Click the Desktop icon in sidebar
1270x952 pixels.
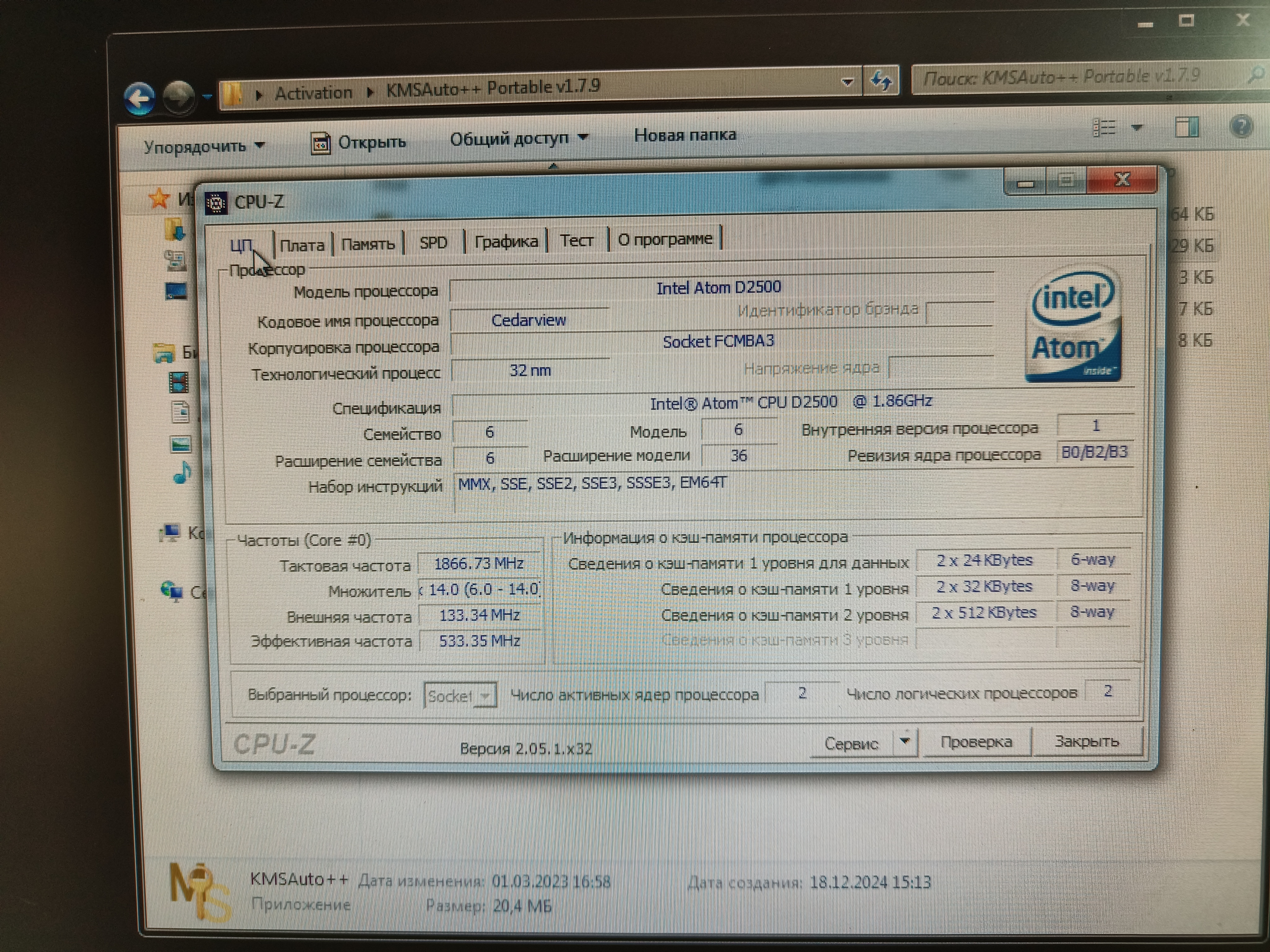(x=176, y=292)
